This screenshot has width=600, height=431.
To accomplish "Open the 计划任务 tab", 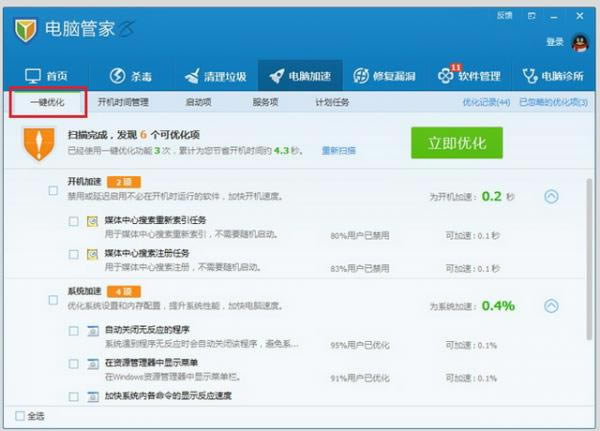I will click(x=332, y=102).
